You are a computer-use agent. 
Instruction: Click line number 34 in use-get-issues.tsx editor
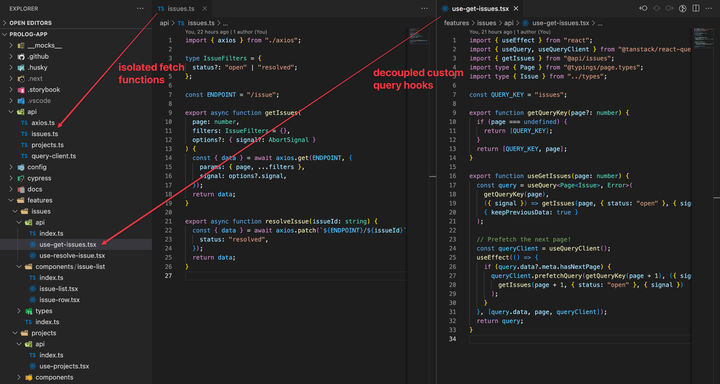click(x=452, y=339)
